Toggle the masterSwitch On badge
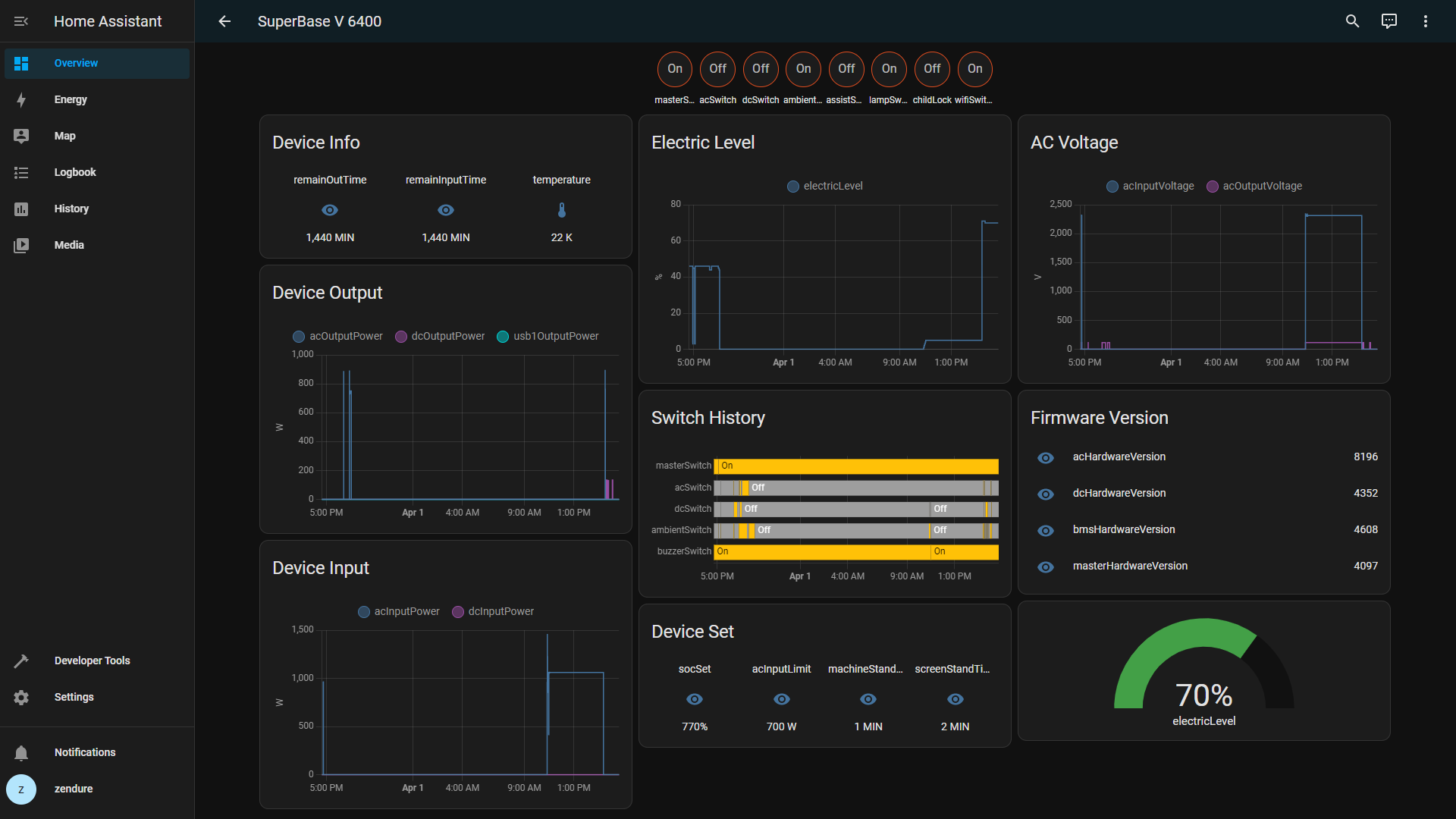The width and height of the screenshot is (1456, 819). point(674,69)
